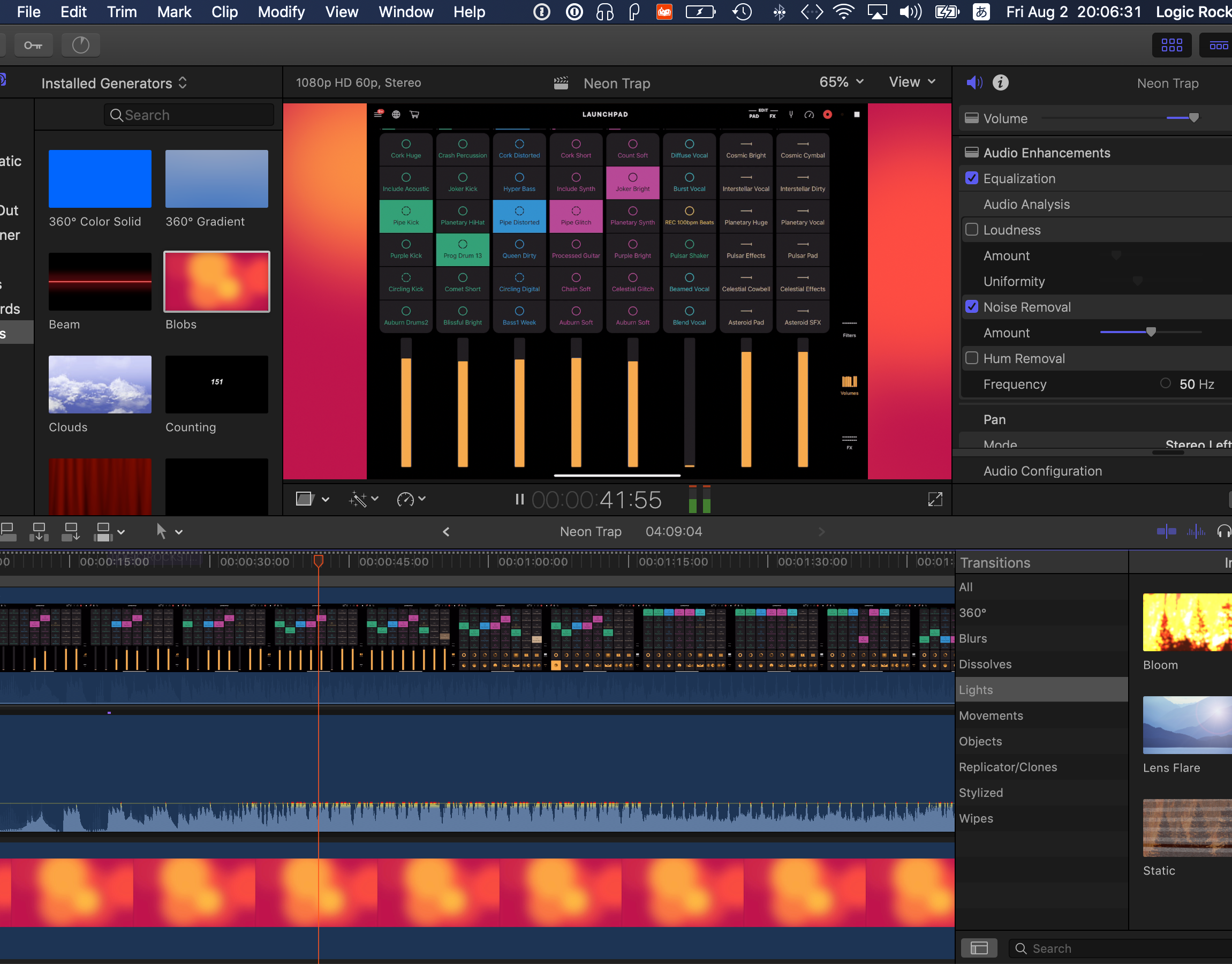The height and width of the screenshot is (964, 1232).
Task: Select the 50 Hz frequency radio button
Action: coord(1166,383)
